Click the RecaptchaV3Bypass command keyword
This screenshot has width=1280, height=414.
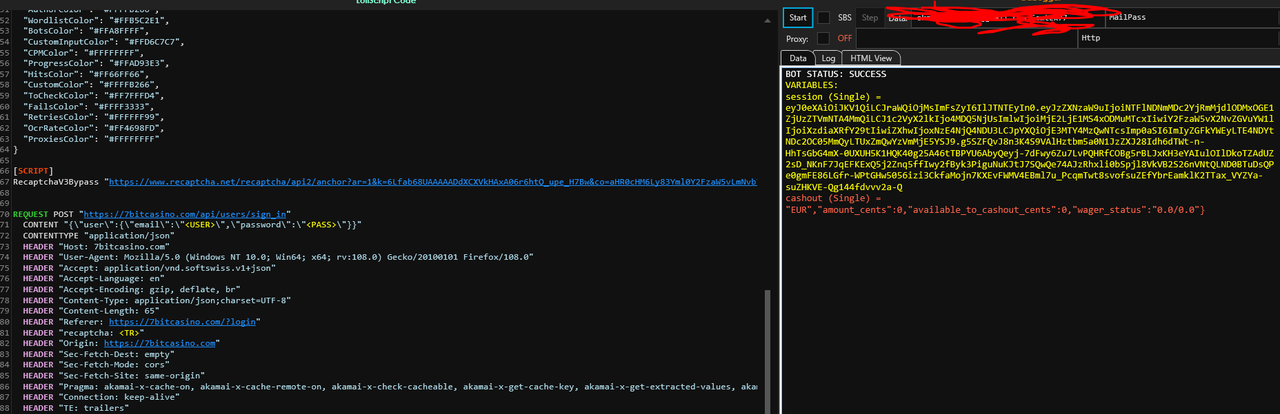pos(58,182)
